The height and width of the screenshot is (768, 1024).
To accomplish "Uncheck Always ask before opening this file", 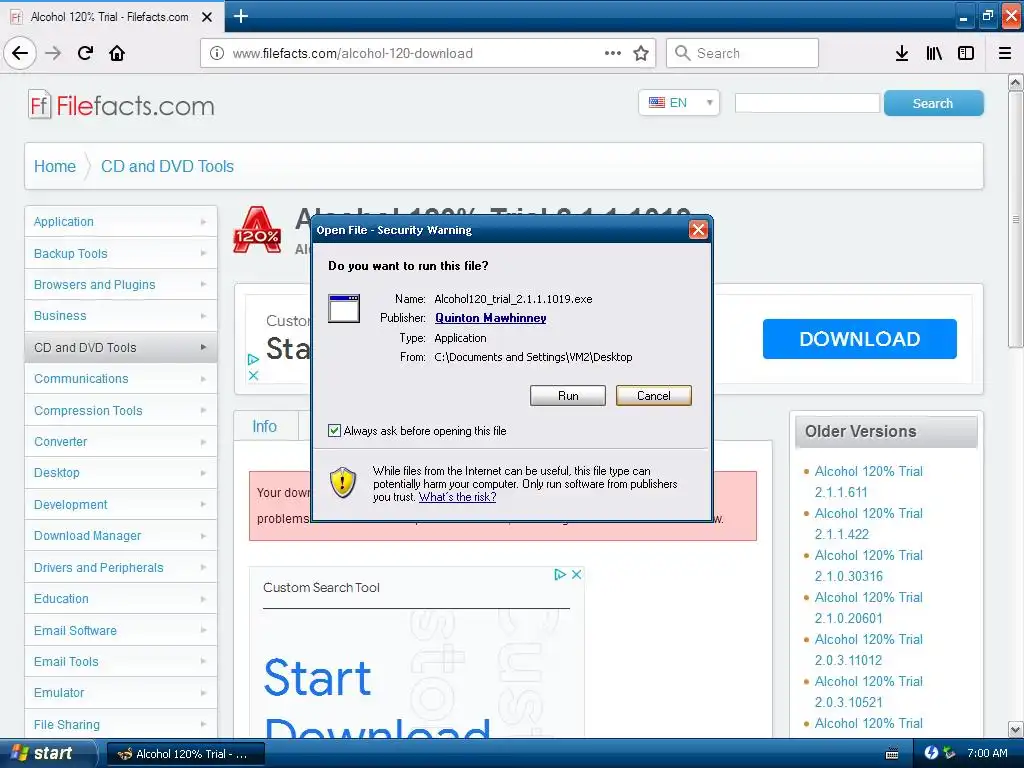I will [334, 430].
